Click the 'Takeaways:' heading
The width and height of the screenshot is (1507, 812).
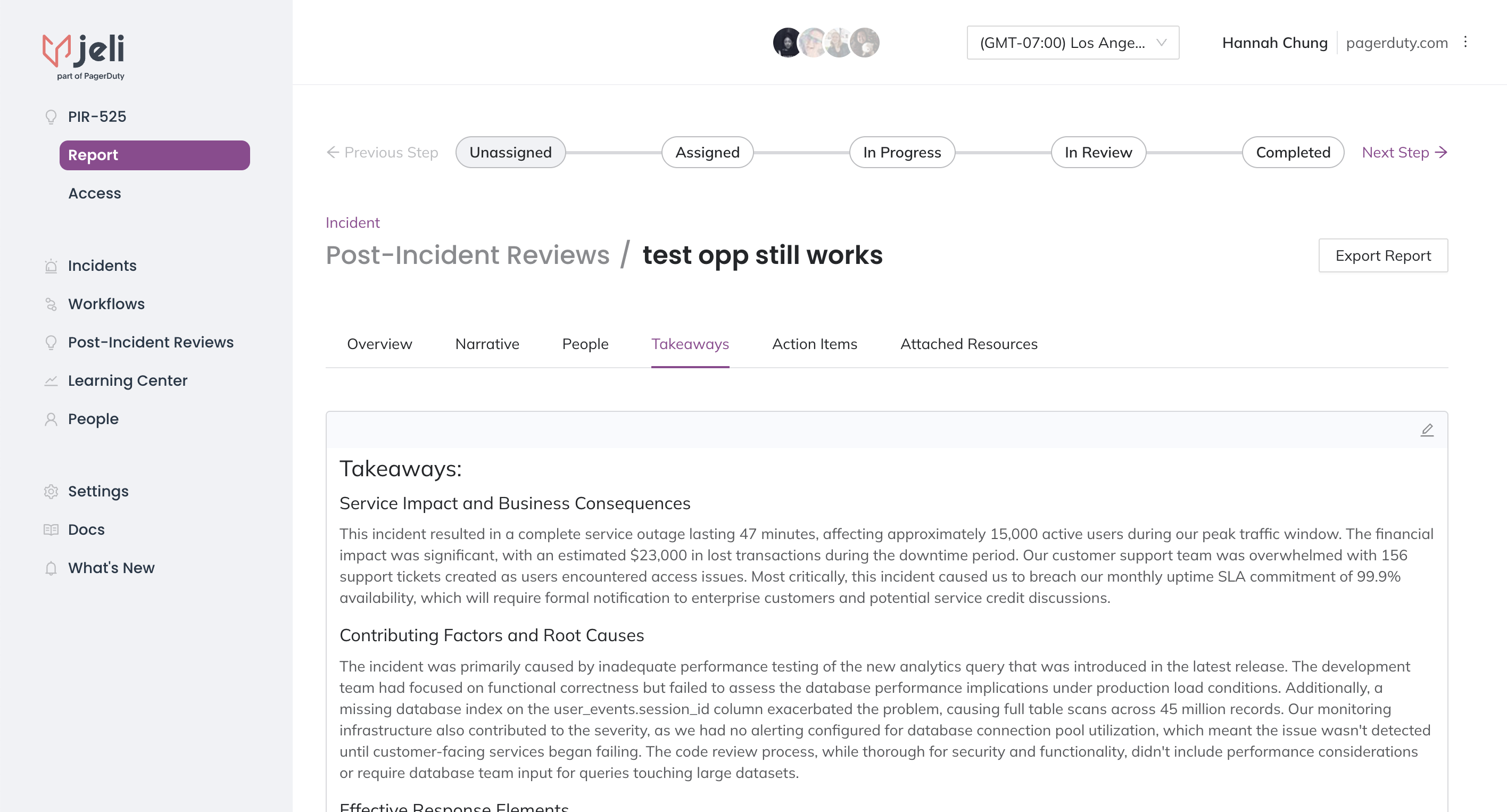(x=401, y=469)
